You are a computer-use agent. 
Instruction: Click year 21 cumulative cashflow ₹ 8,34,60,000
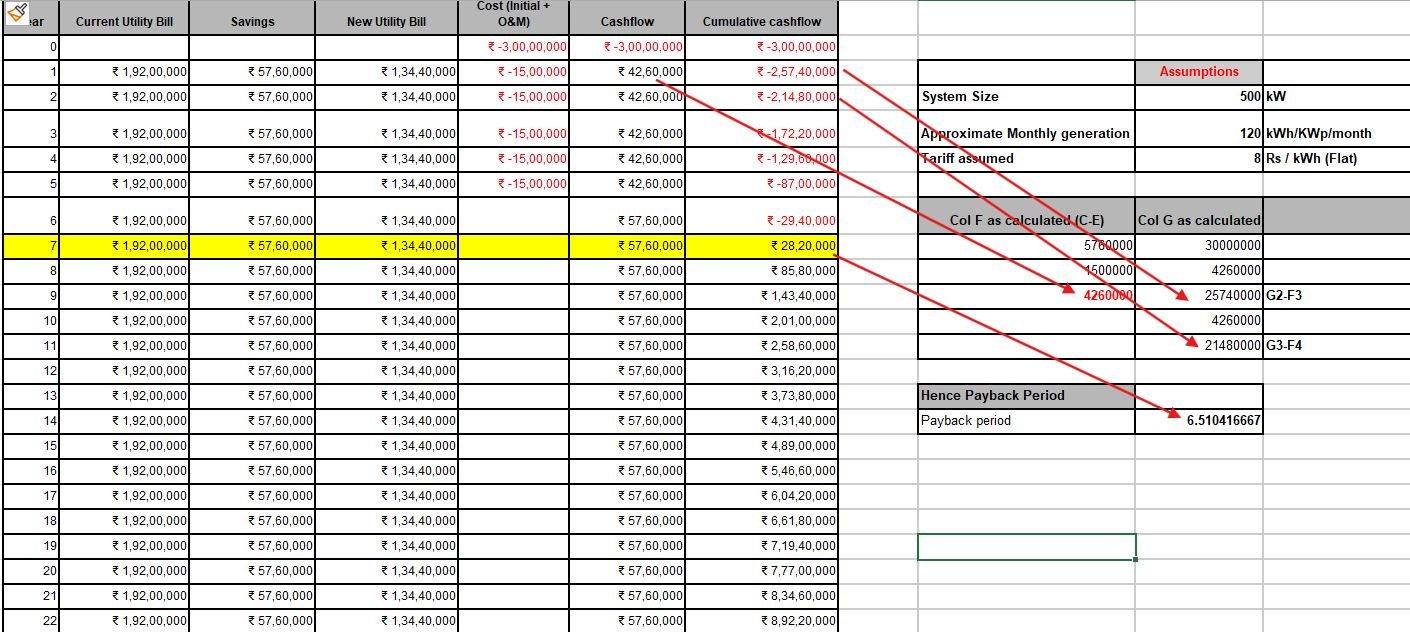point(761,596)
